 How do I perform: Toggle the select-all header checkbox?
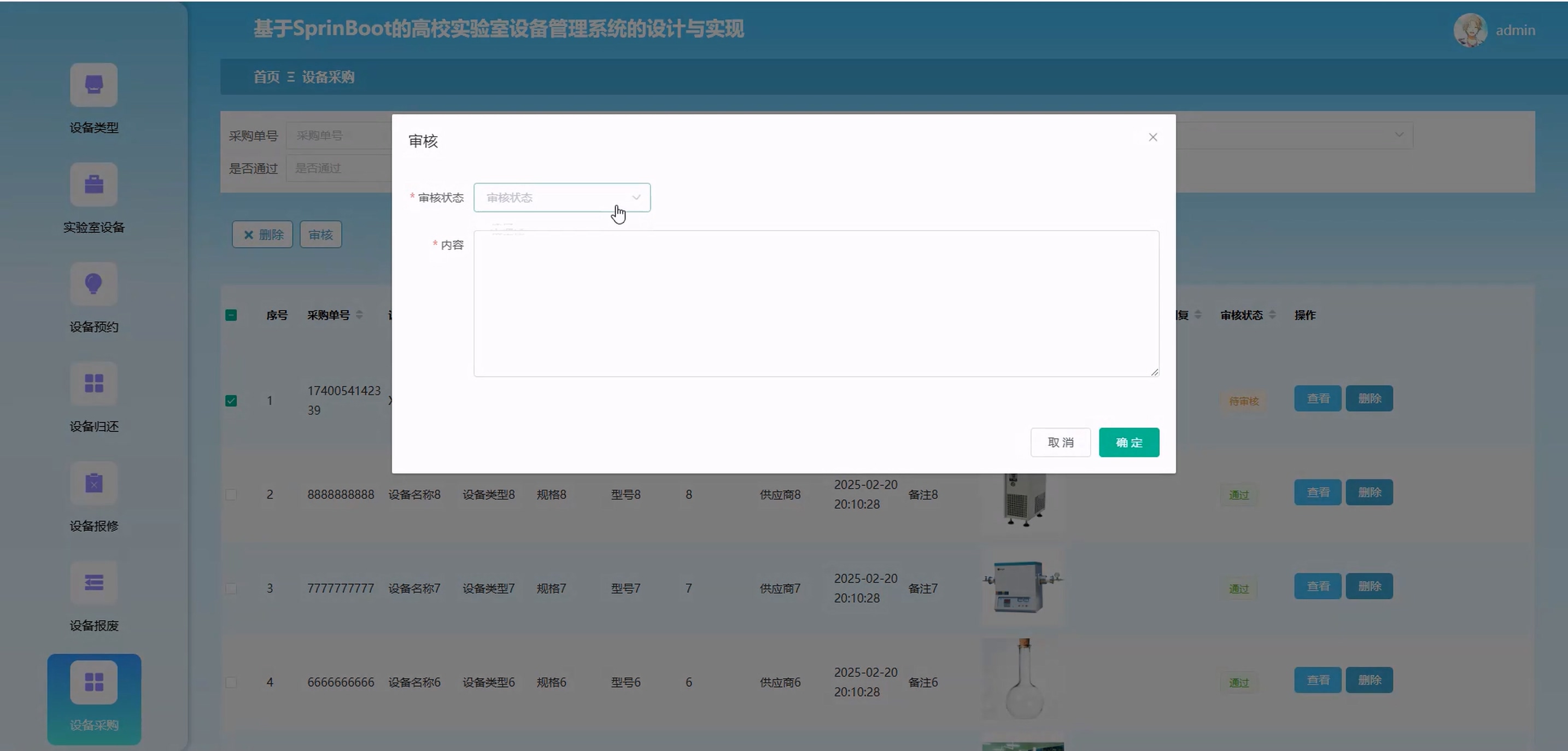231,315
